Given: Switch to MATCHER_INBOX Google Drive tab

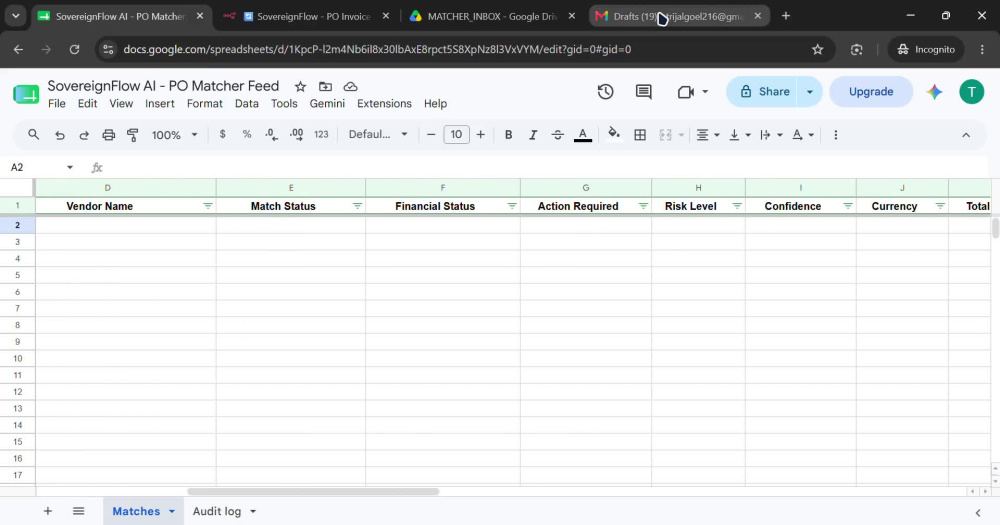Looking at the screenshot, I should click(x=492, y=17).
